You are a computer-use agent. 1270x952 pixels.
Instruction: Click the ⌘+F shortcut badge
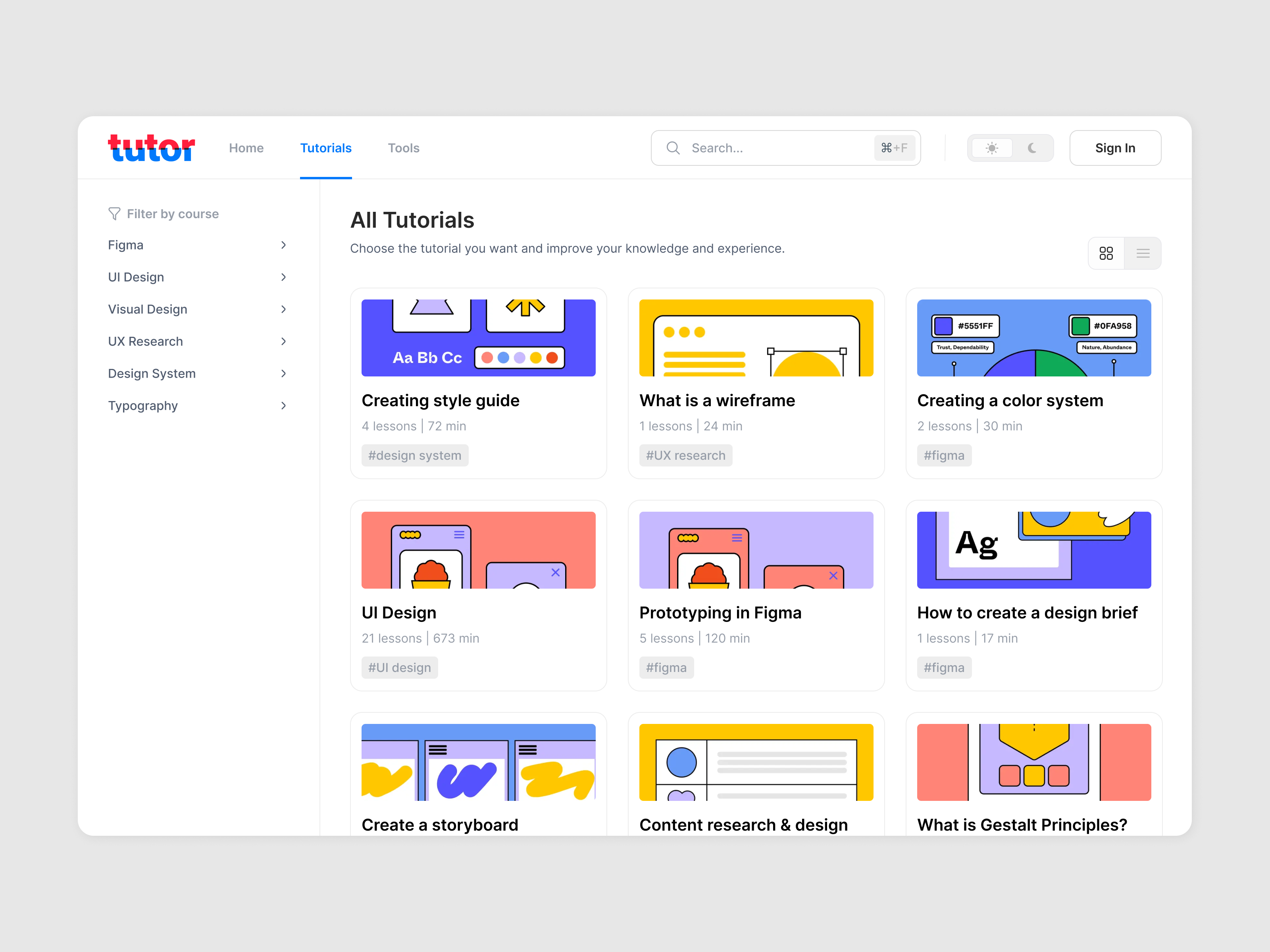pos(894,148)
